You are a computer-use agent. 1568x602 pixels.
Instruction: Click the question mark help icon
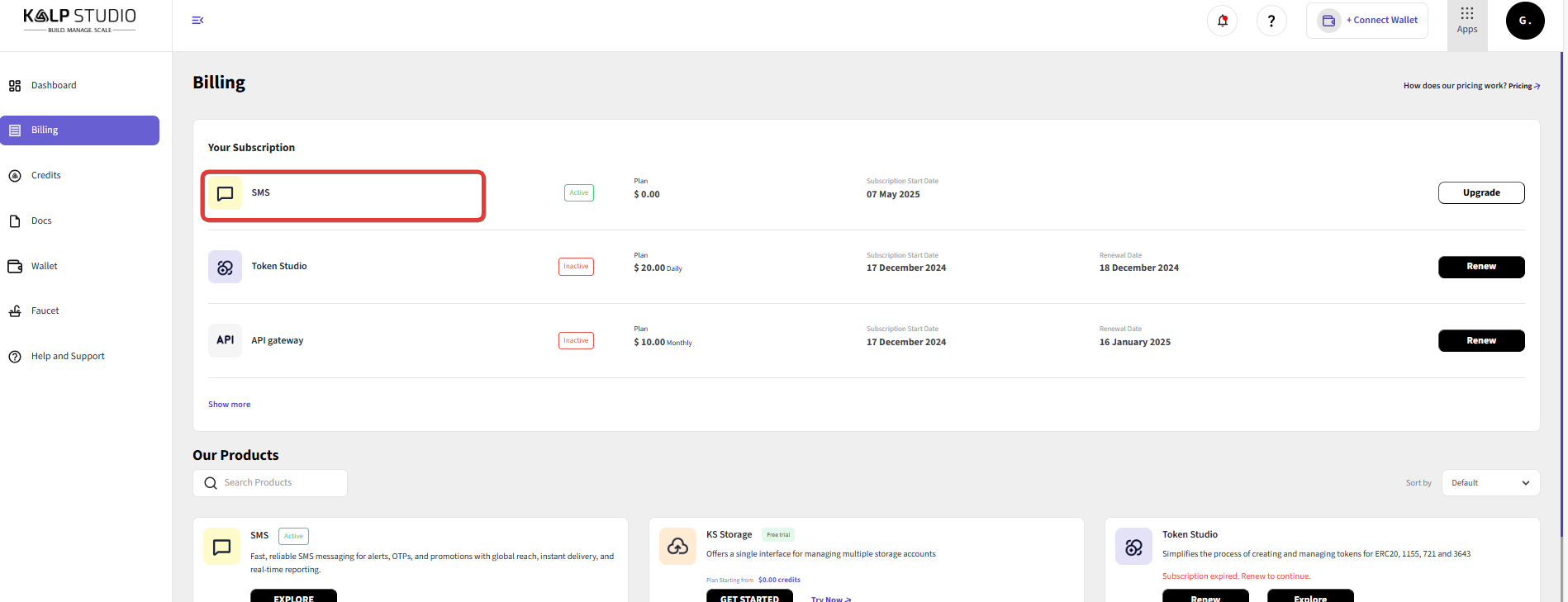pyautogui.click(x=1271, y=21)
